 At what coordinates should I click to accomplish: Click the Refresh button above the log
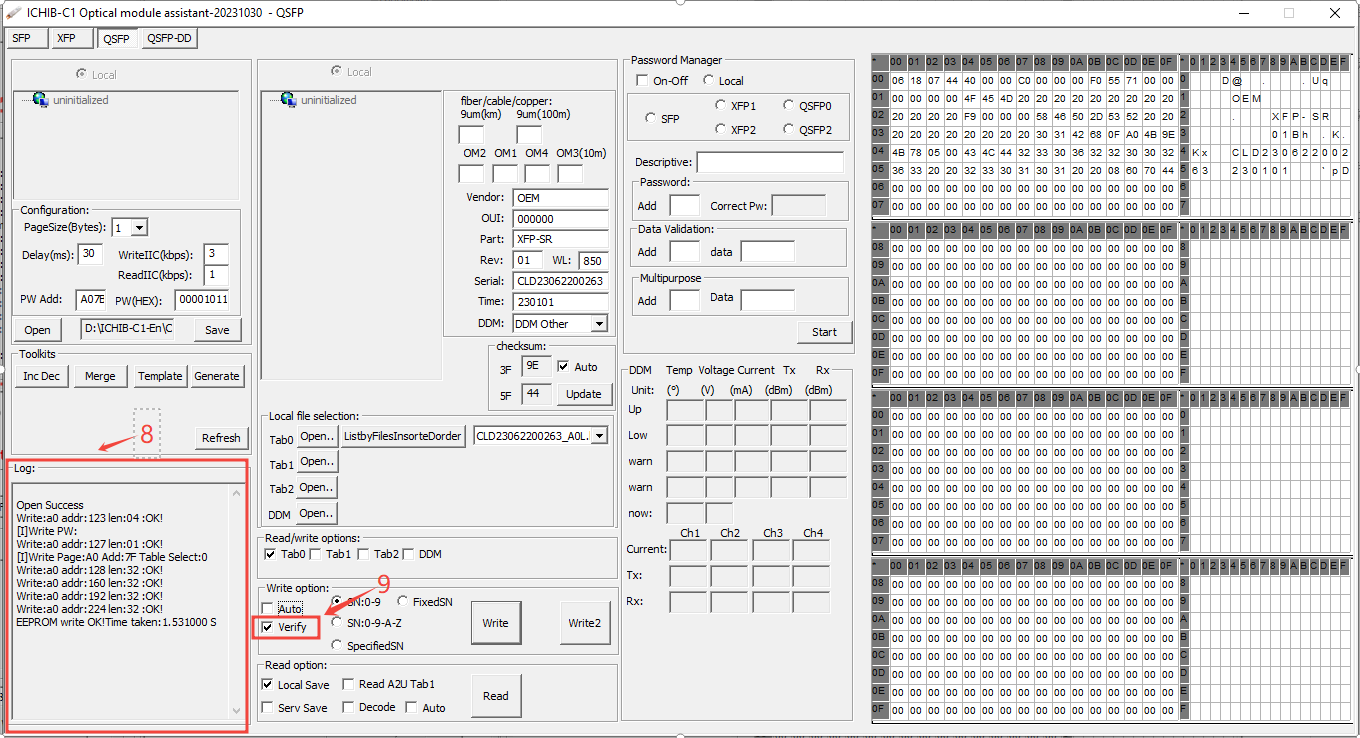[x=221, y=438]
